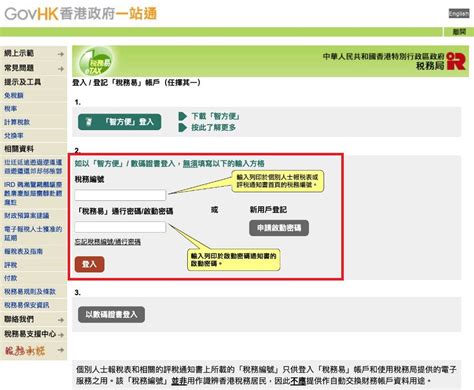Image resolution: width=474 pixels, height=390 pixels.
Task: Click the 以數碼證書登入 button
Action: coord(111,314)
